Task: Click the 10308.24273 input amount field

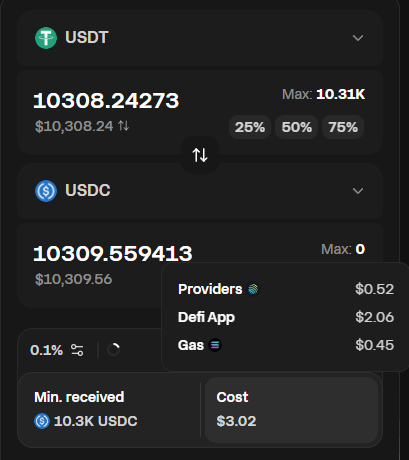Action: [106, 100]
